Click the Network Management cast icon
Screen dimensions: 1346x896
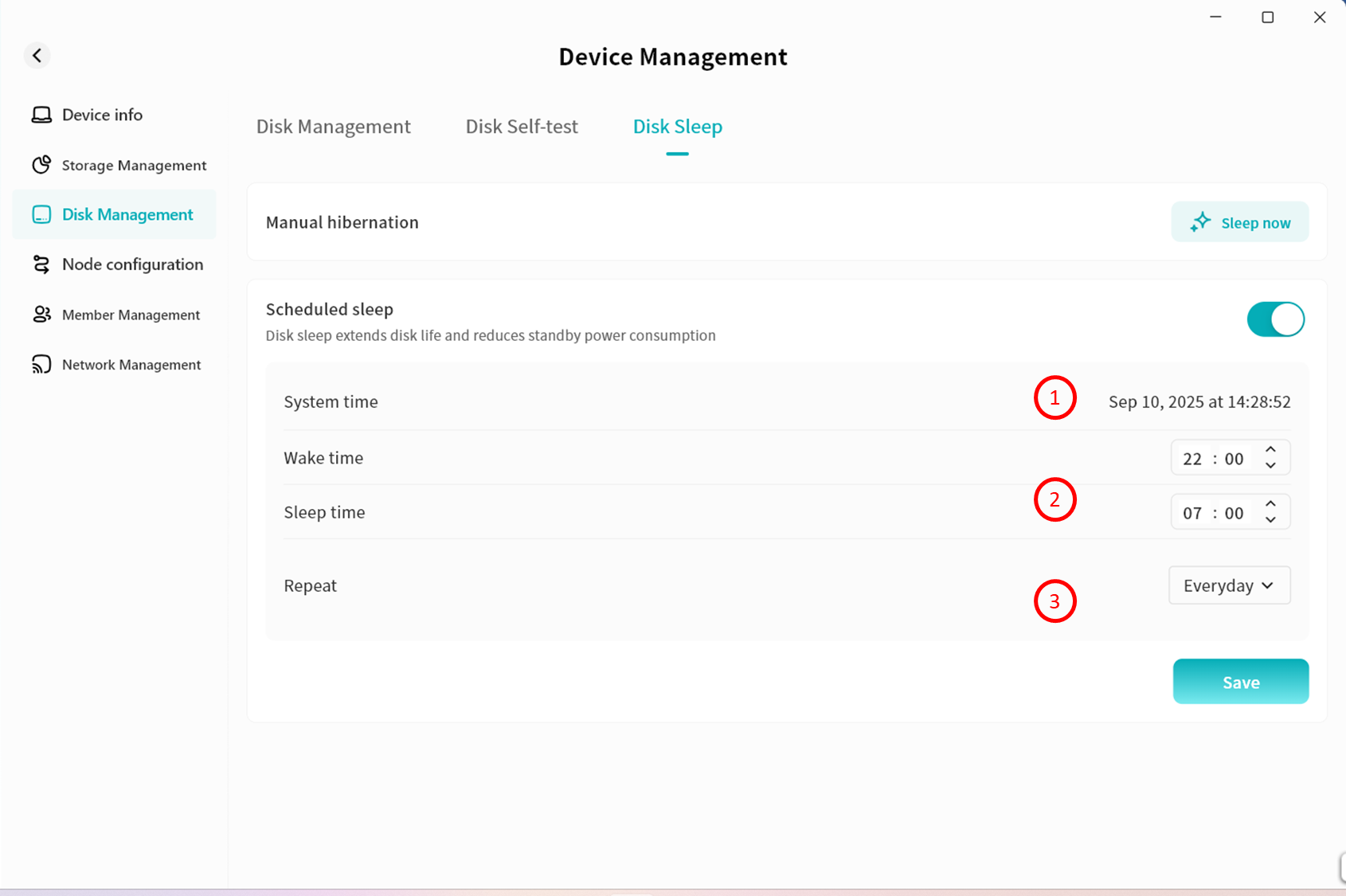[41, 365]
